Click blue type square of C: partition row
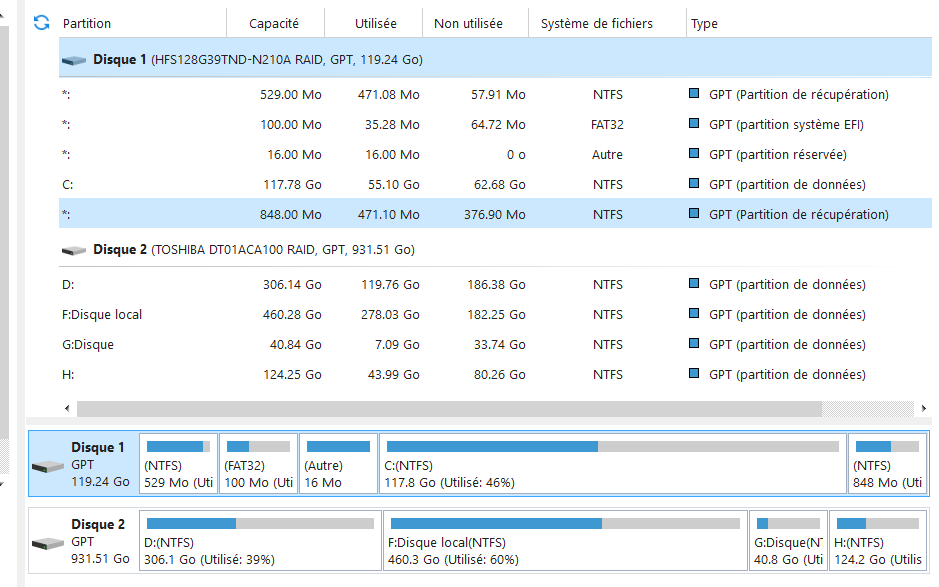 694,183
